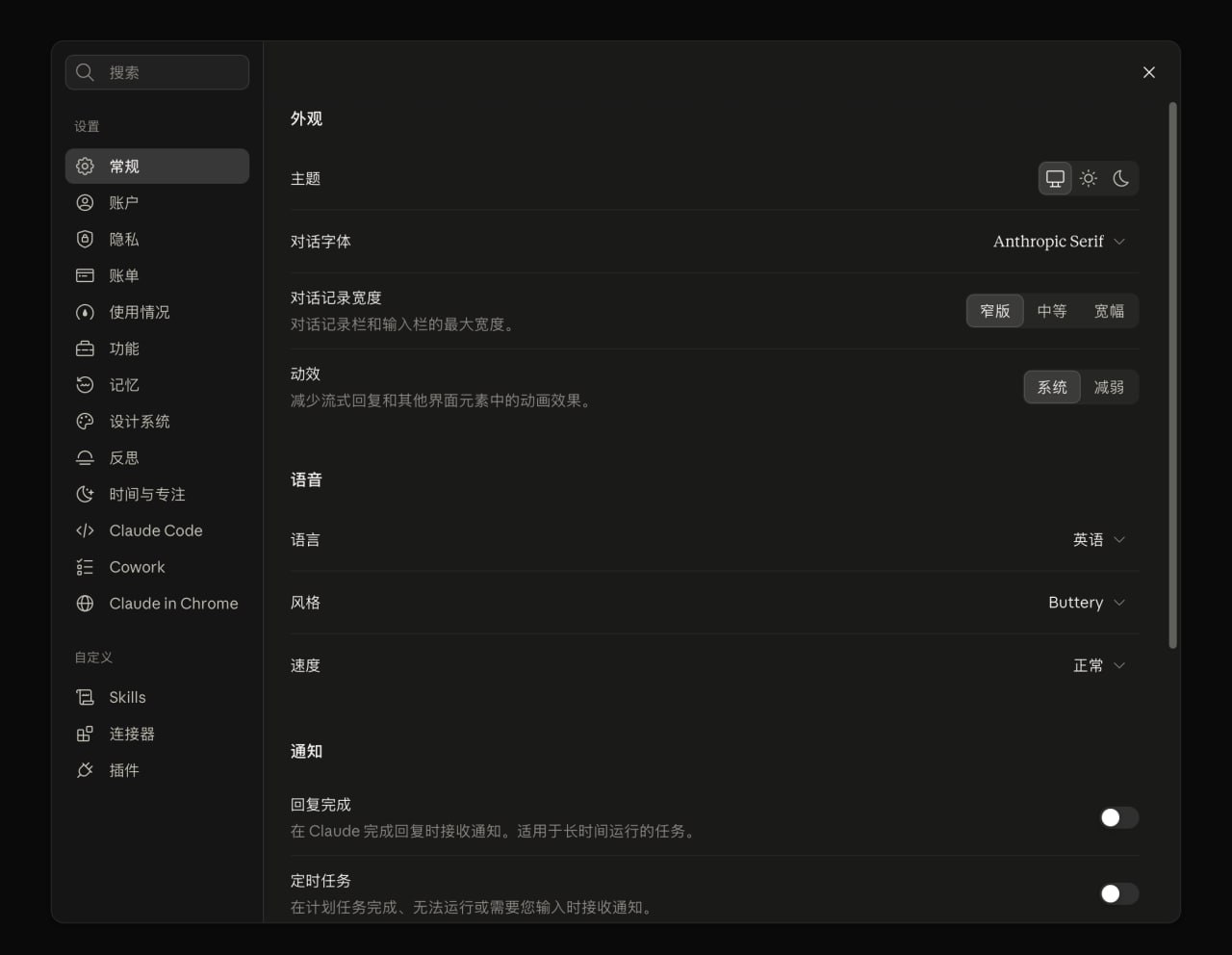Set 动效 to 减弱
This screenshot has width=1232, height=955.
(1109, 387)
